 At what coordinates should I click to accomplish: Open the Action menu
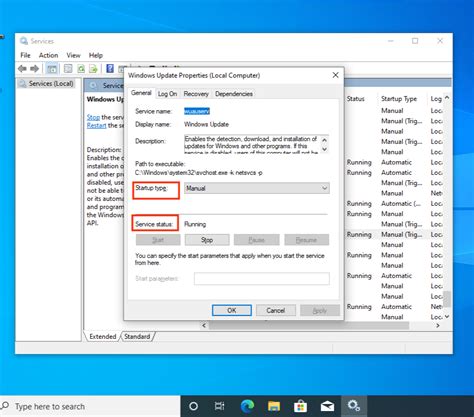click(x=48, y=55)
